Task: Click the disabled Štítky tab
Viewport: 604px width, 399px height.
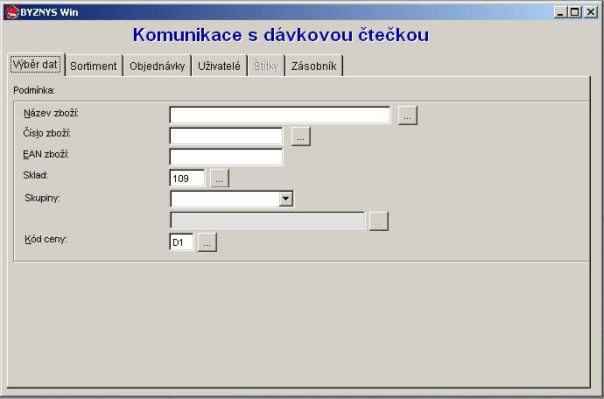Action: click(266, 66)
